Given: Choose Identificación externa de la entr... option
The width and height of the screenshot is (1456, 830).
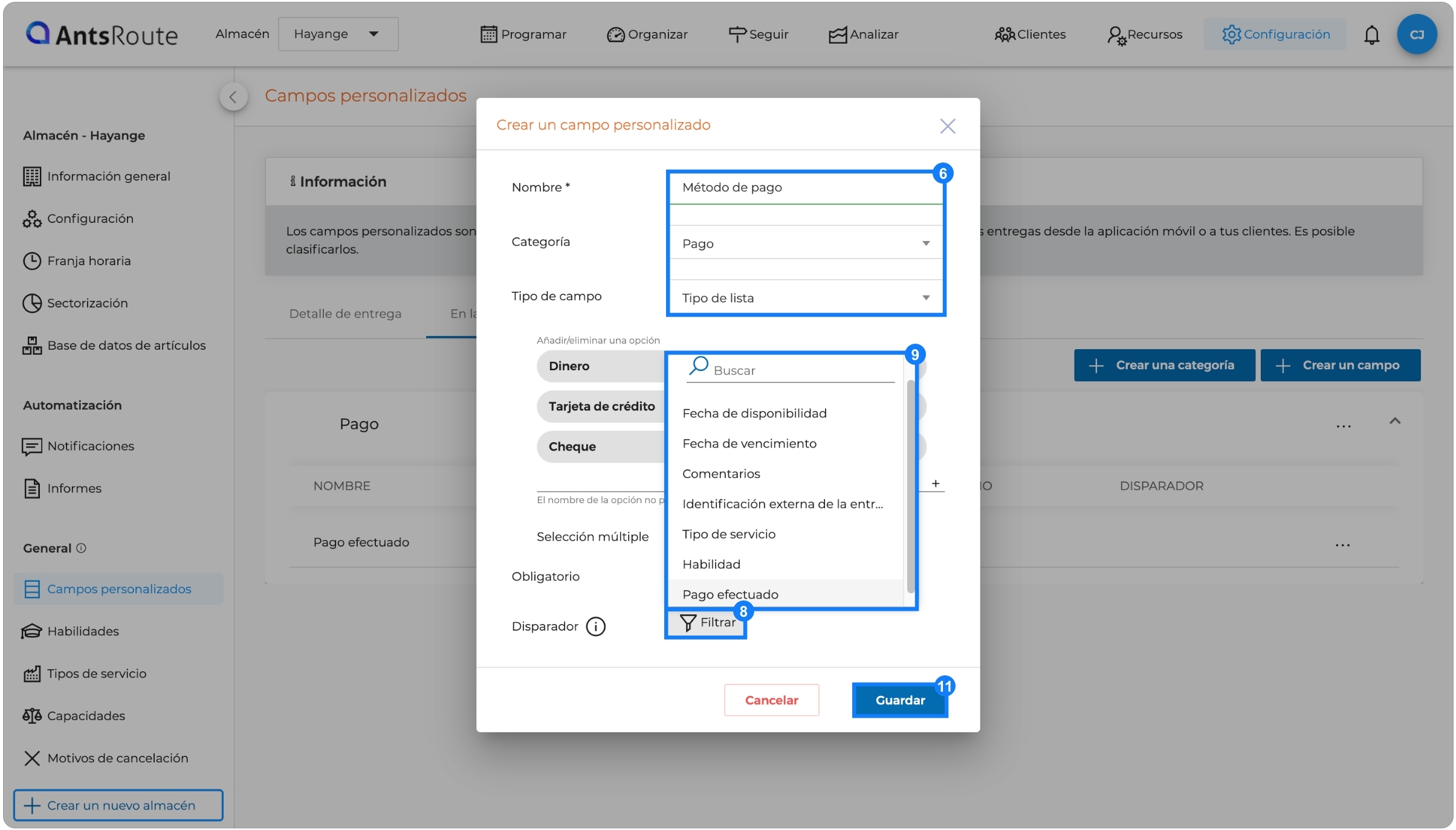Looking at the screenshot, I should pyautogui.click(x=785, y=504).
